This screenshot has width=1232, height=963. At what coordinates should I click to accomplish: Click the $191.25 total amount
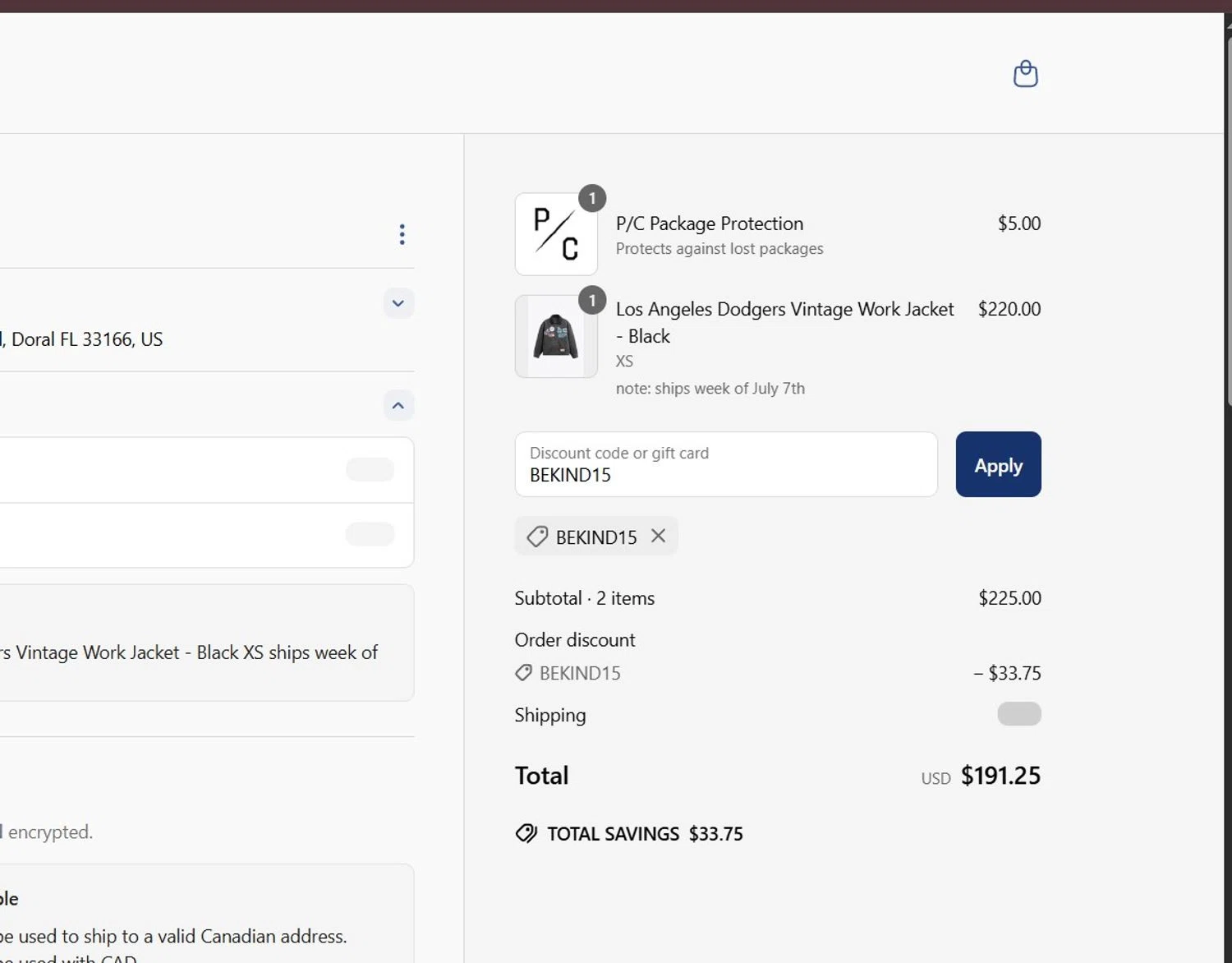[1000, 776]
